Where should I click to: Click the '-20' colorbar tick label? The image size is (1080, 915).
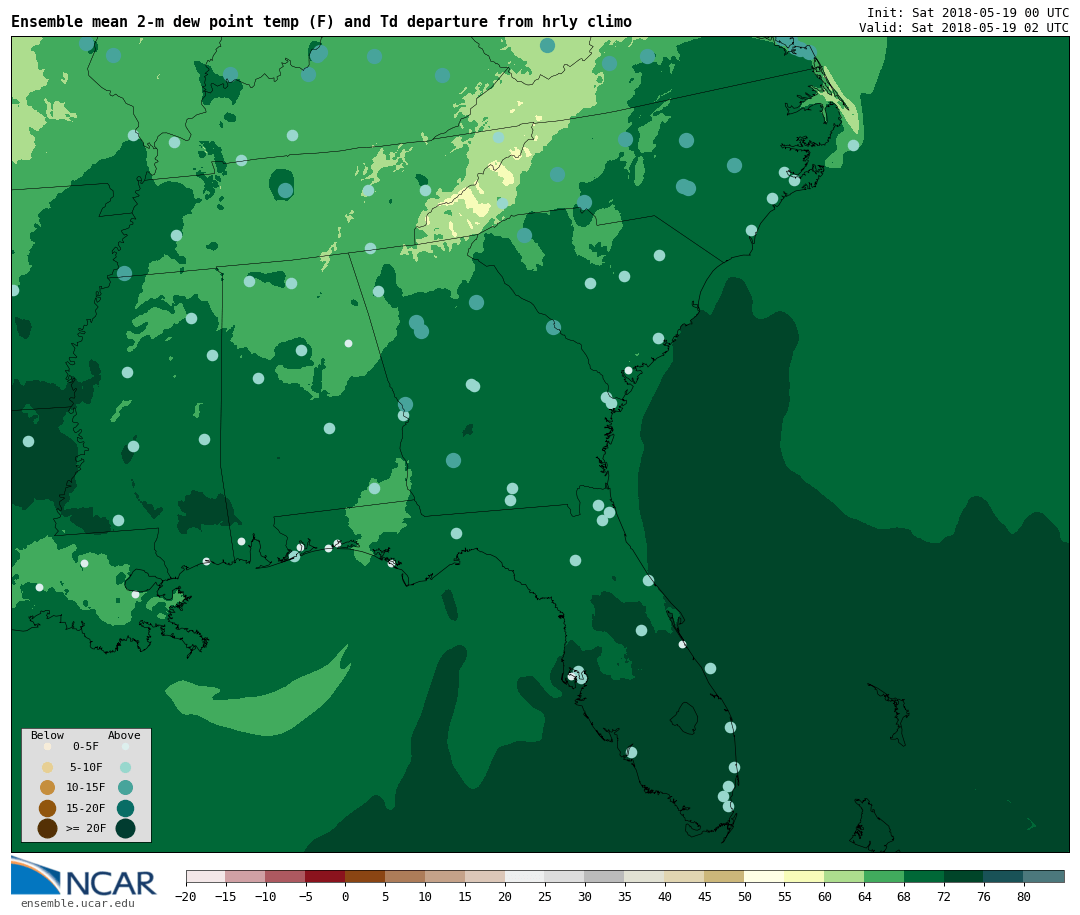185,897
